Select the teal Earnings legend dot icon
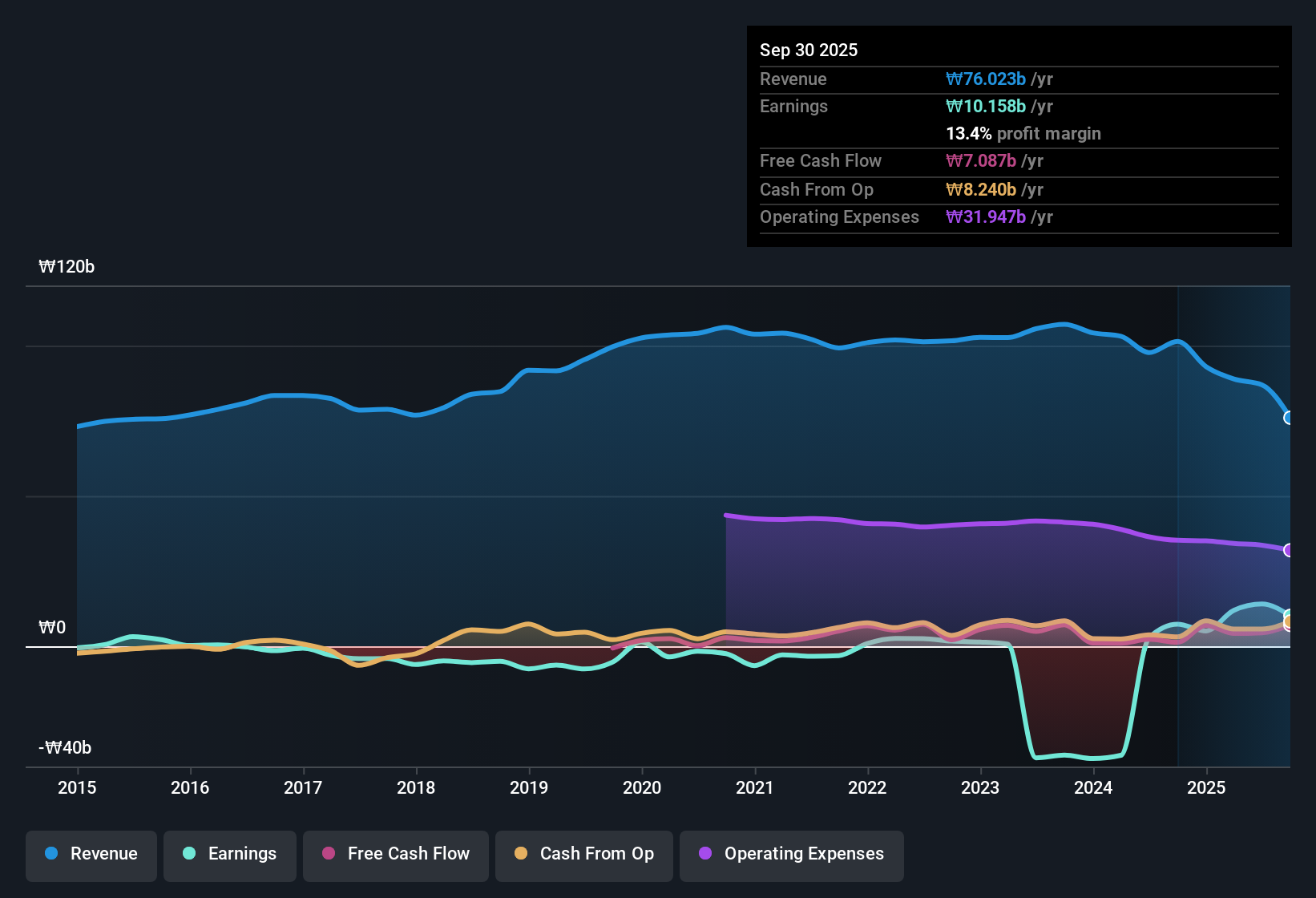The width and height of the screenshot is (1316, 898). tap(189, 854)
